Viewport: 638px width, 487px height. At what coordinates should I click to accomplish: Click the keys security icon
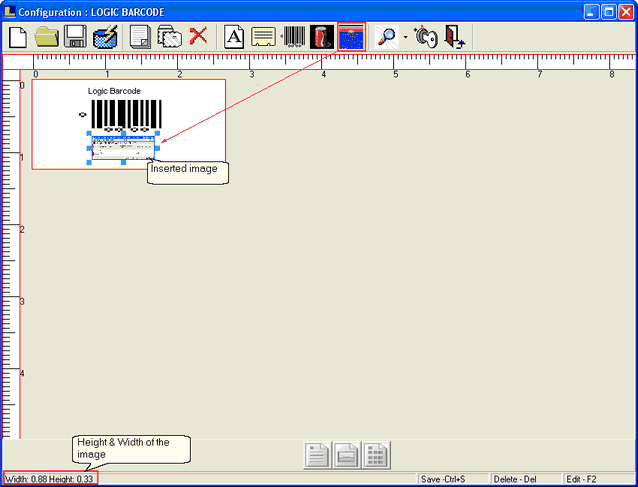coord(426,37)
